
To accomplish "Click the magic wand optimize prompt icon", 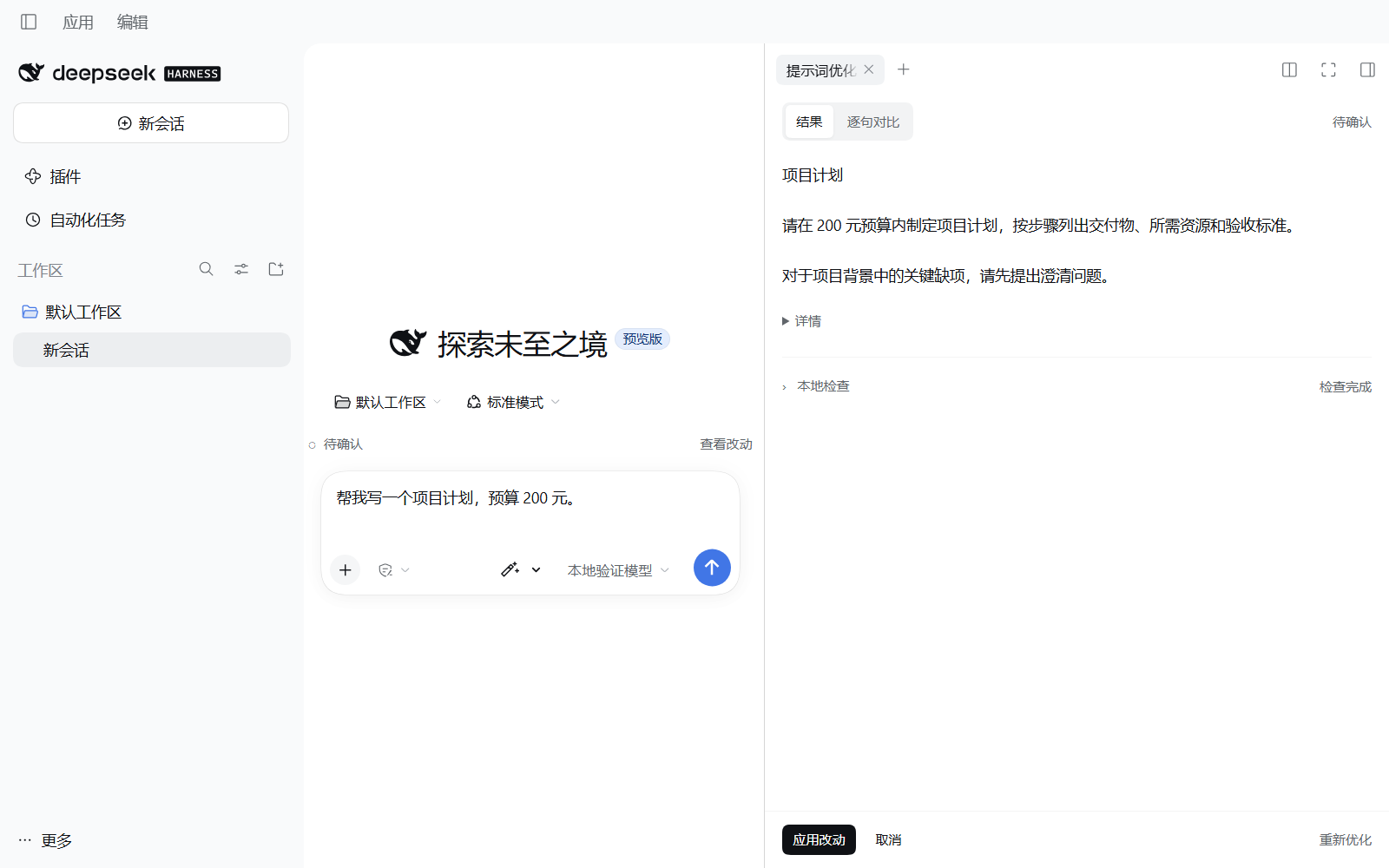I will pyautogui.click(x=510, y=569).
